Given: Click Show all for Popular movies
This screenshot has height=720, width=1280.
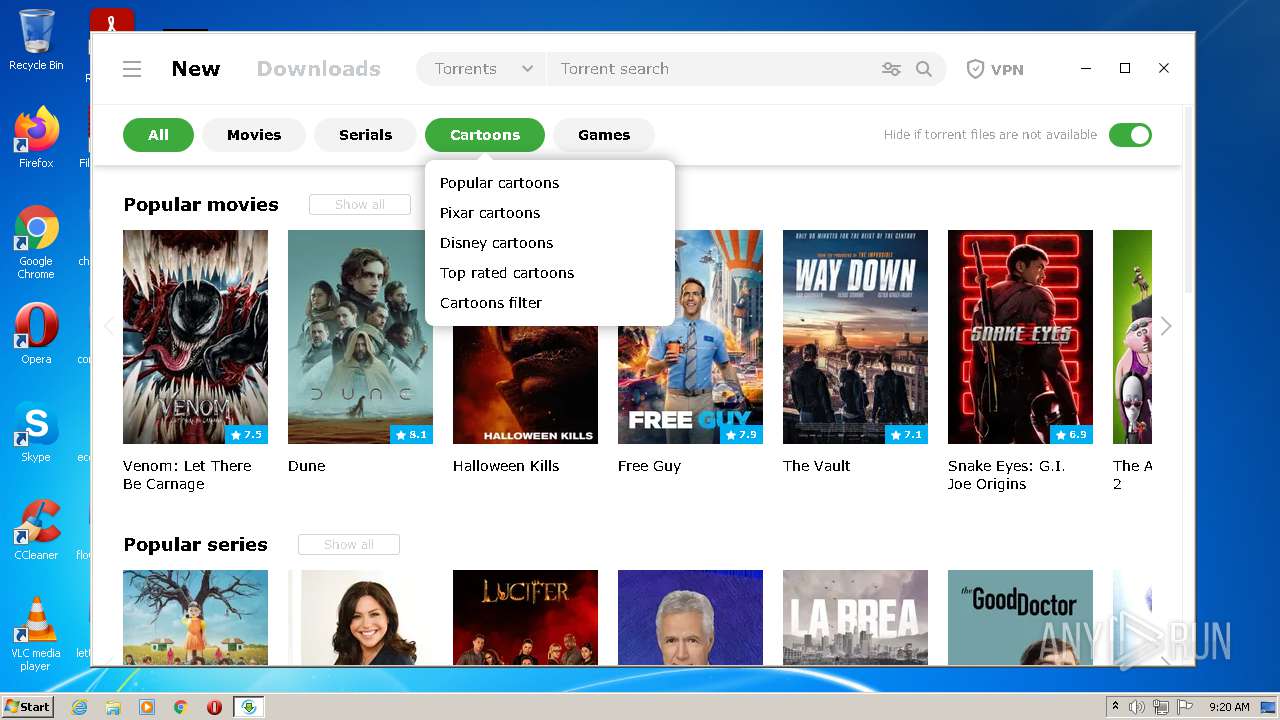Looking at the screenshot, I should [360, 204].
